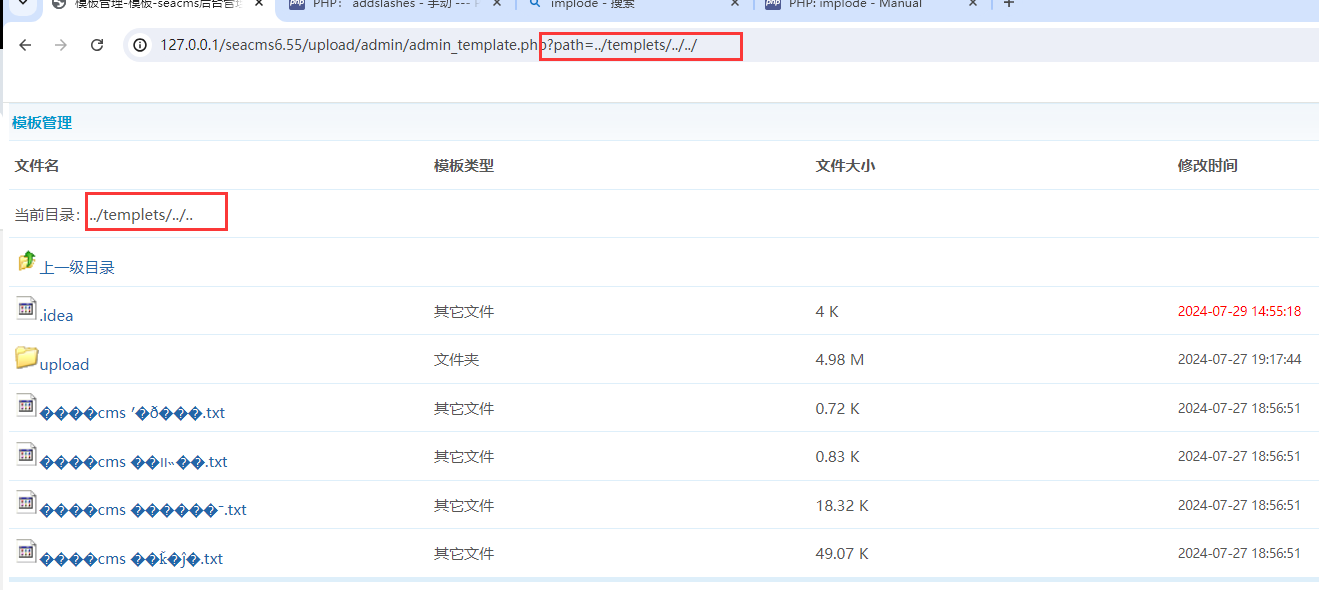Click the up-arrow folder icon beside 上一级目录

(27, 261)
